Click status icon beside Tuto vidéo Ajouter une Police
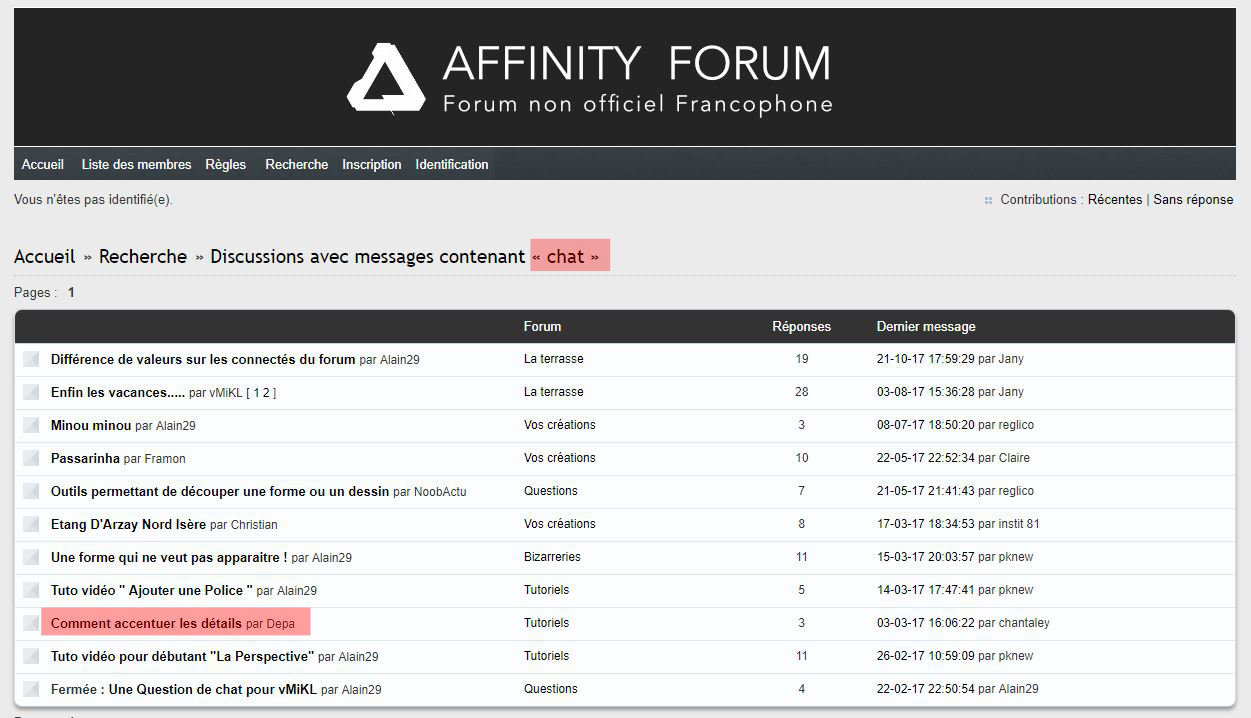The width and height of the screenshot is (1251, 718). [x=31, y=590]
